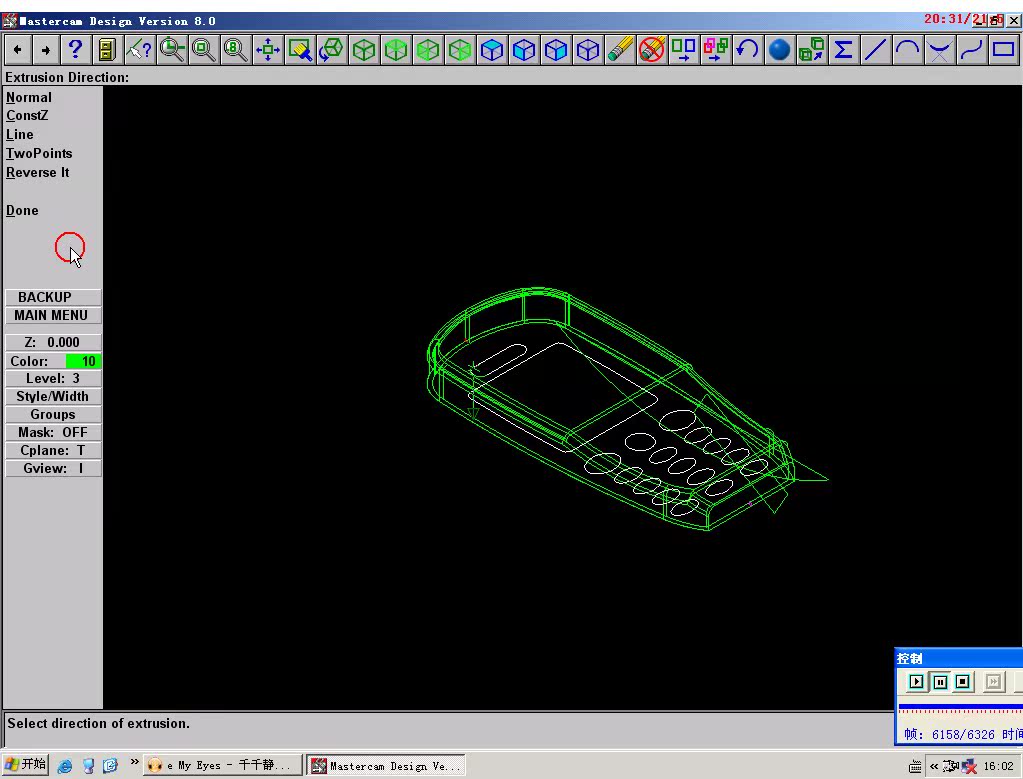Select the Create arc tool
The height and width of the screenshot is (779, 1023).
click(x=908, y=50)
